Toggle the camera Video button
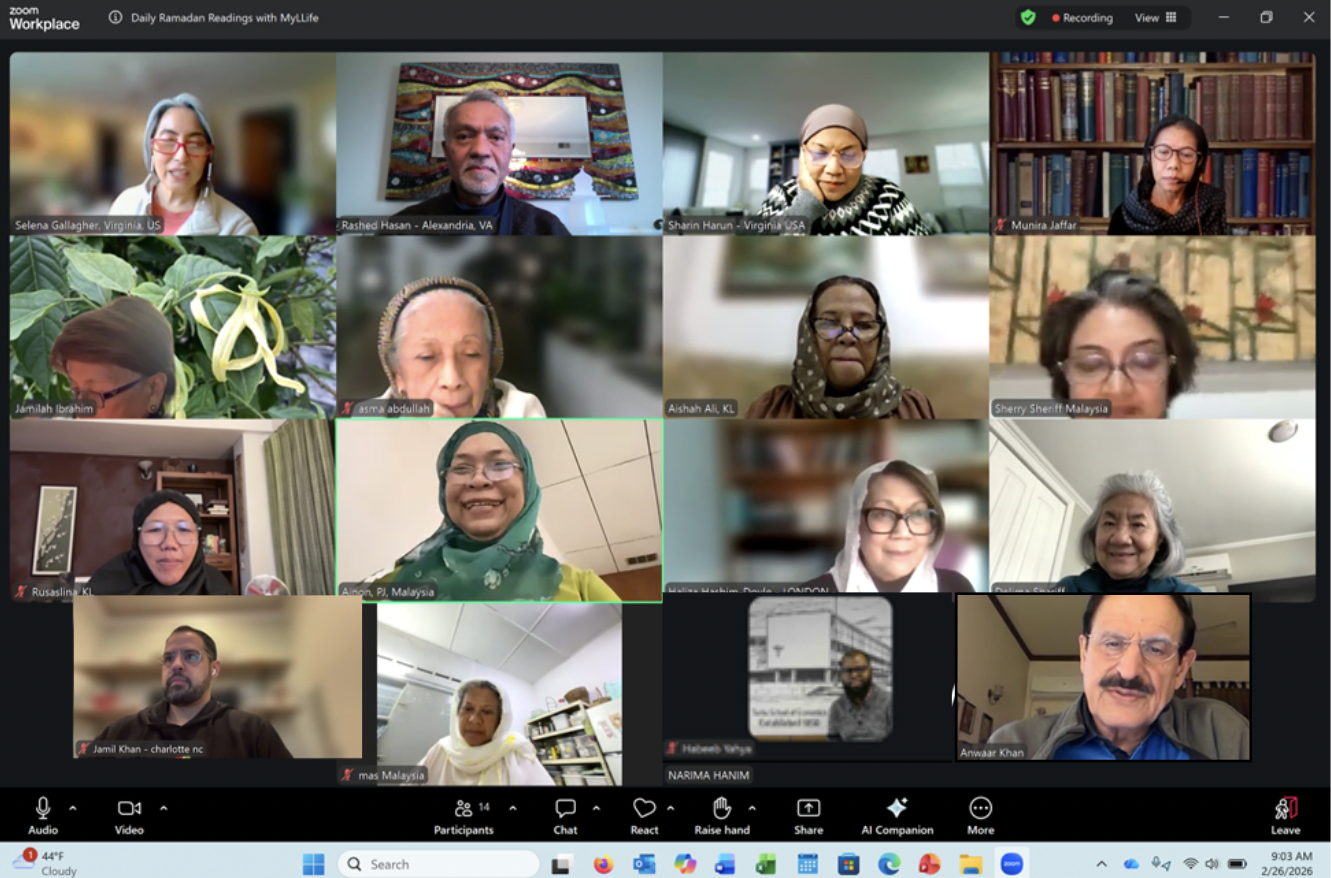Viewport: 1331px width, 878px height. pos(129,814)
